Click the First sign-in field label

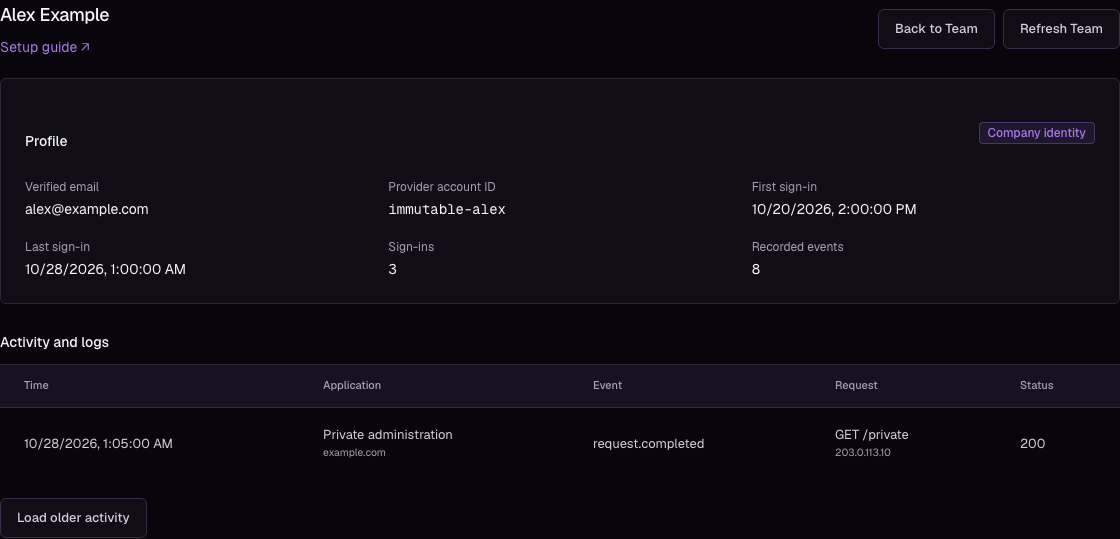tap(784, 187)
